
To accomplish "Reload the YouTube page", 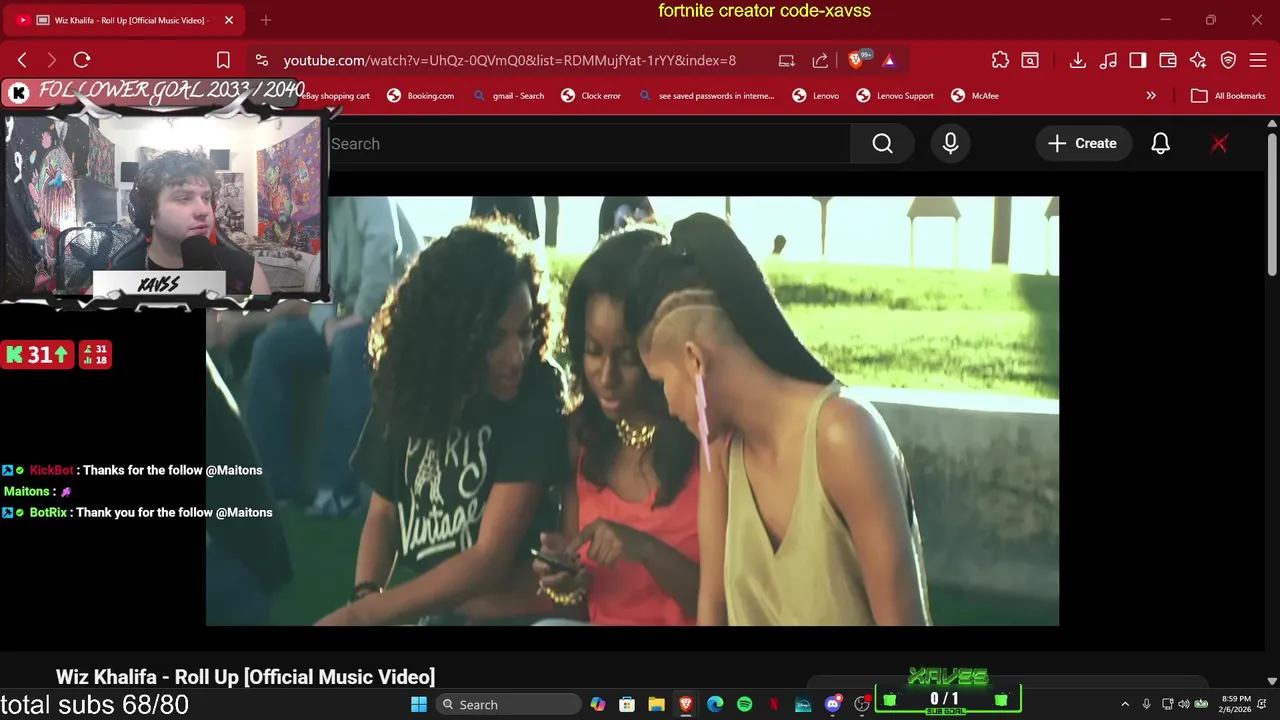I will tap(82, 60).
